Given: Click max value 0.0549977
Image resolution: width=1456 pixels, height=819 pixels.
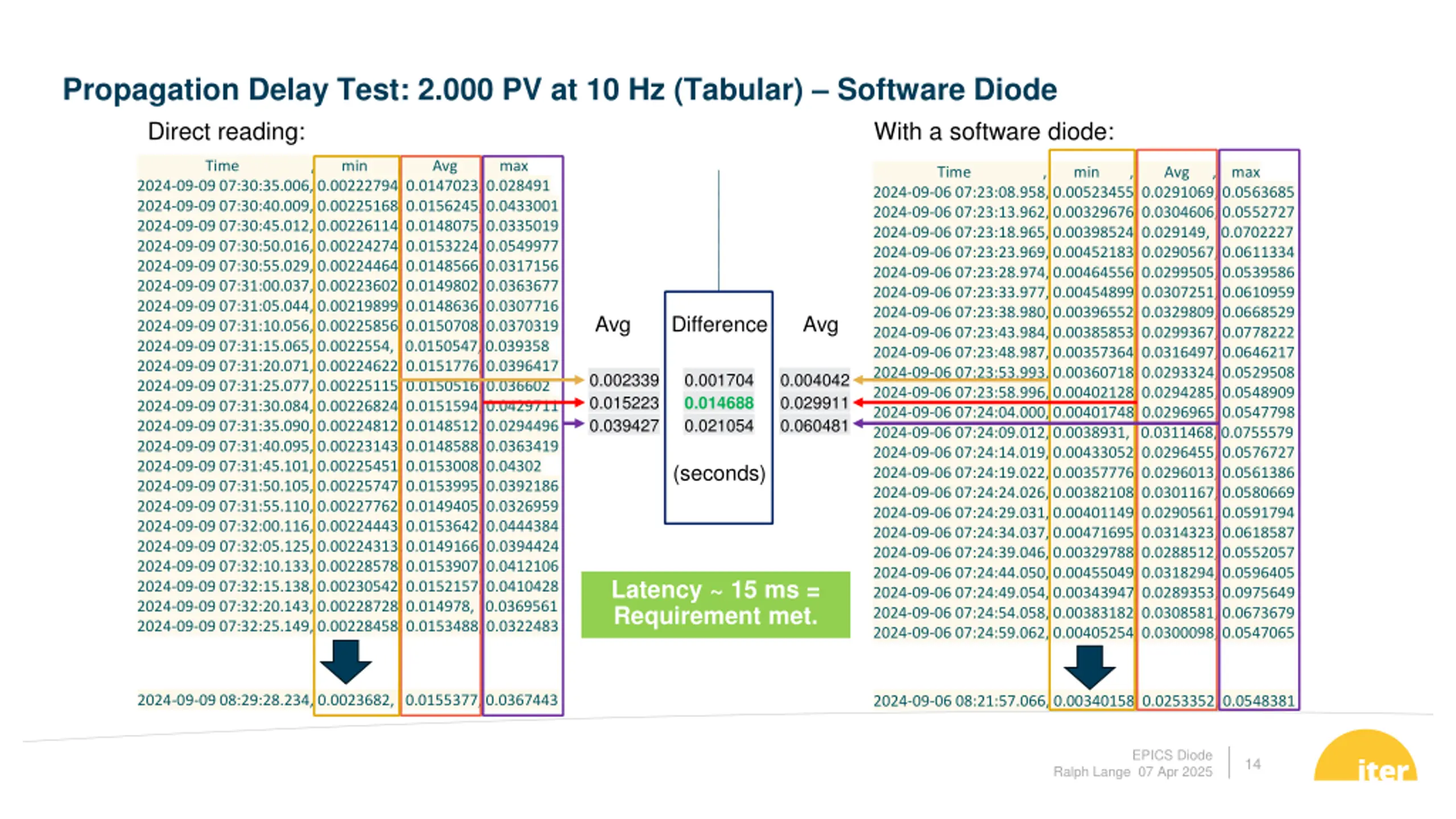Looking at the screenshot, I should pyautogui.click(x=522, y=246).
